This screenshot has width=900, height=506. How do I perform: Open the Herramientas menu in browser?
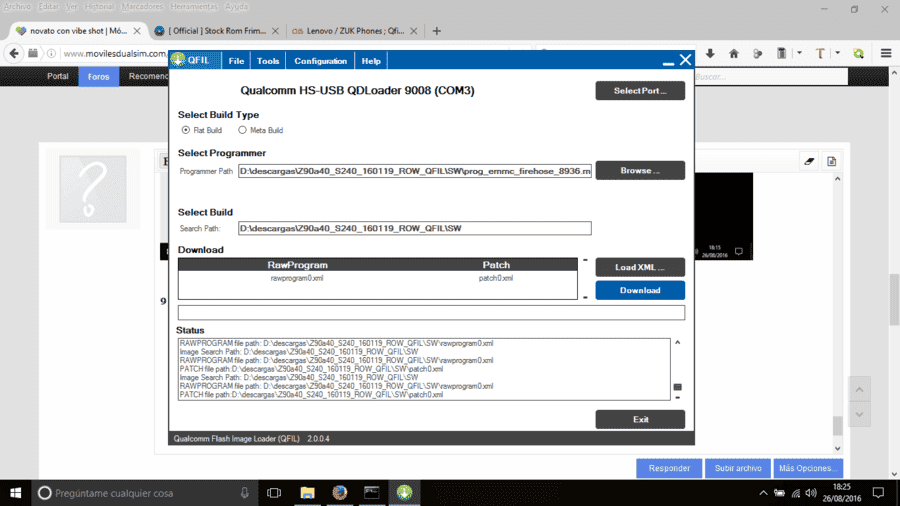point(194,6)
